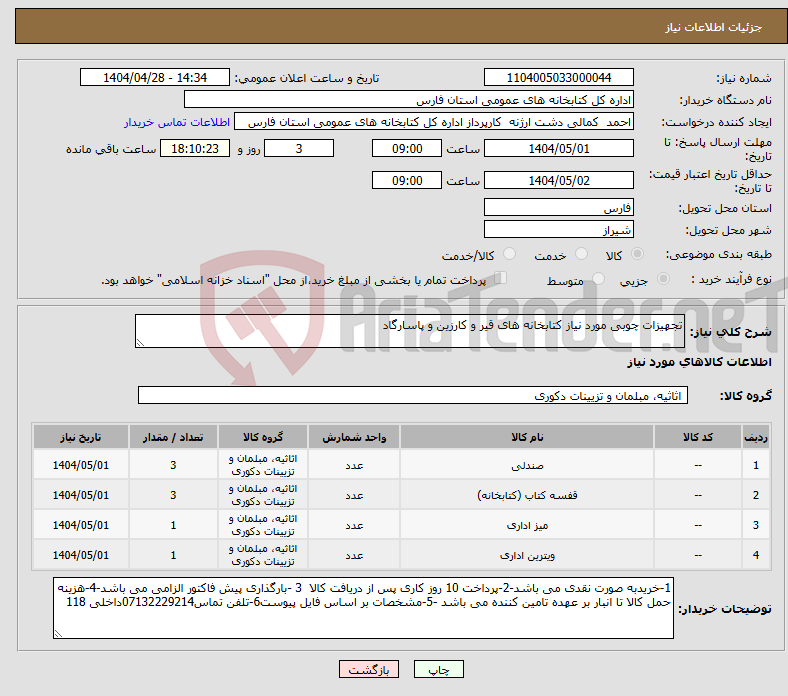Image resolution: width=788 pixels, height=696 pixels.
Task: Click the general need description textarea
Action: click(410, 331)
